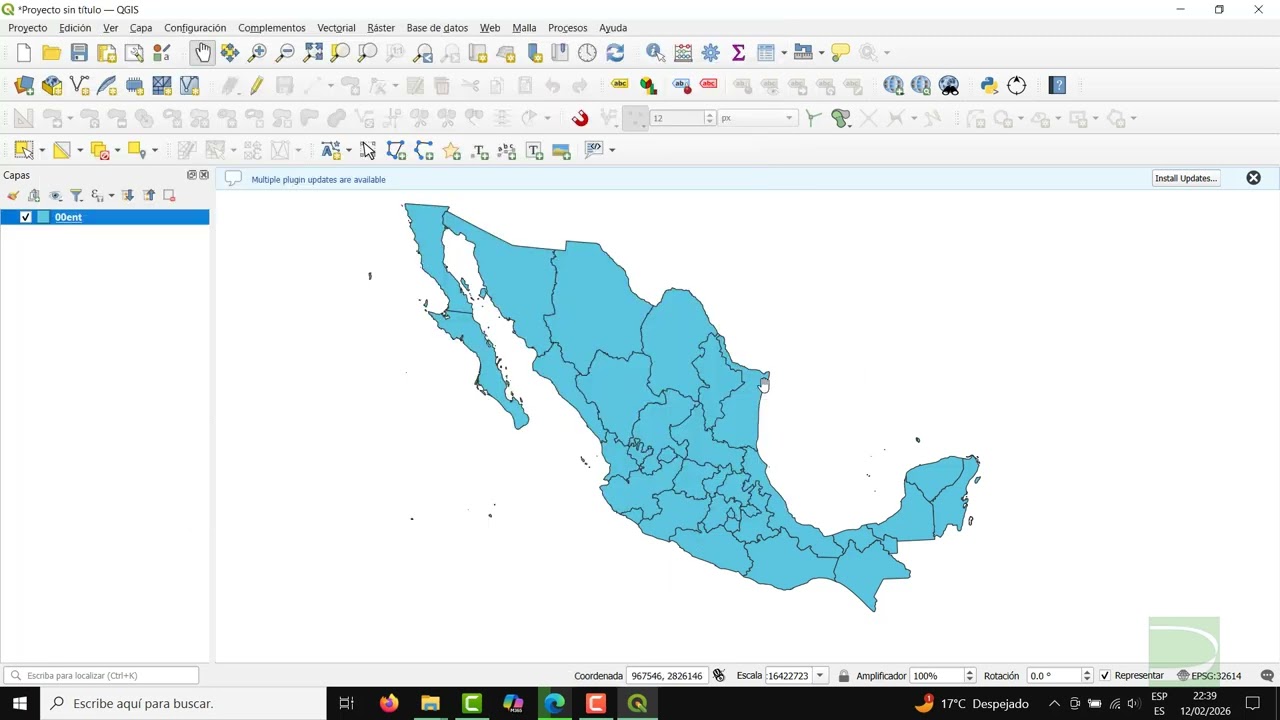This screenshot has height=720, width=1280.
Task: Click the map tips speech bubble icon
Action: [840, 53]
